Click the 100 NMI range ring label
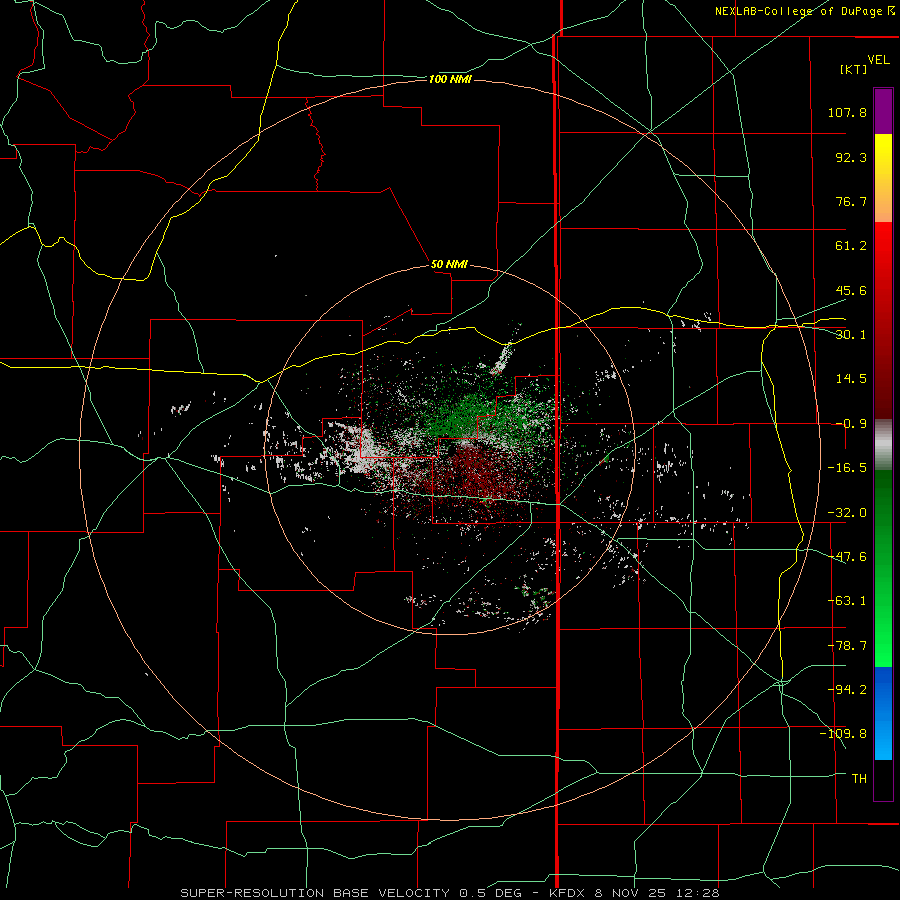The image size is (900, 900). [x=450, y=79]
